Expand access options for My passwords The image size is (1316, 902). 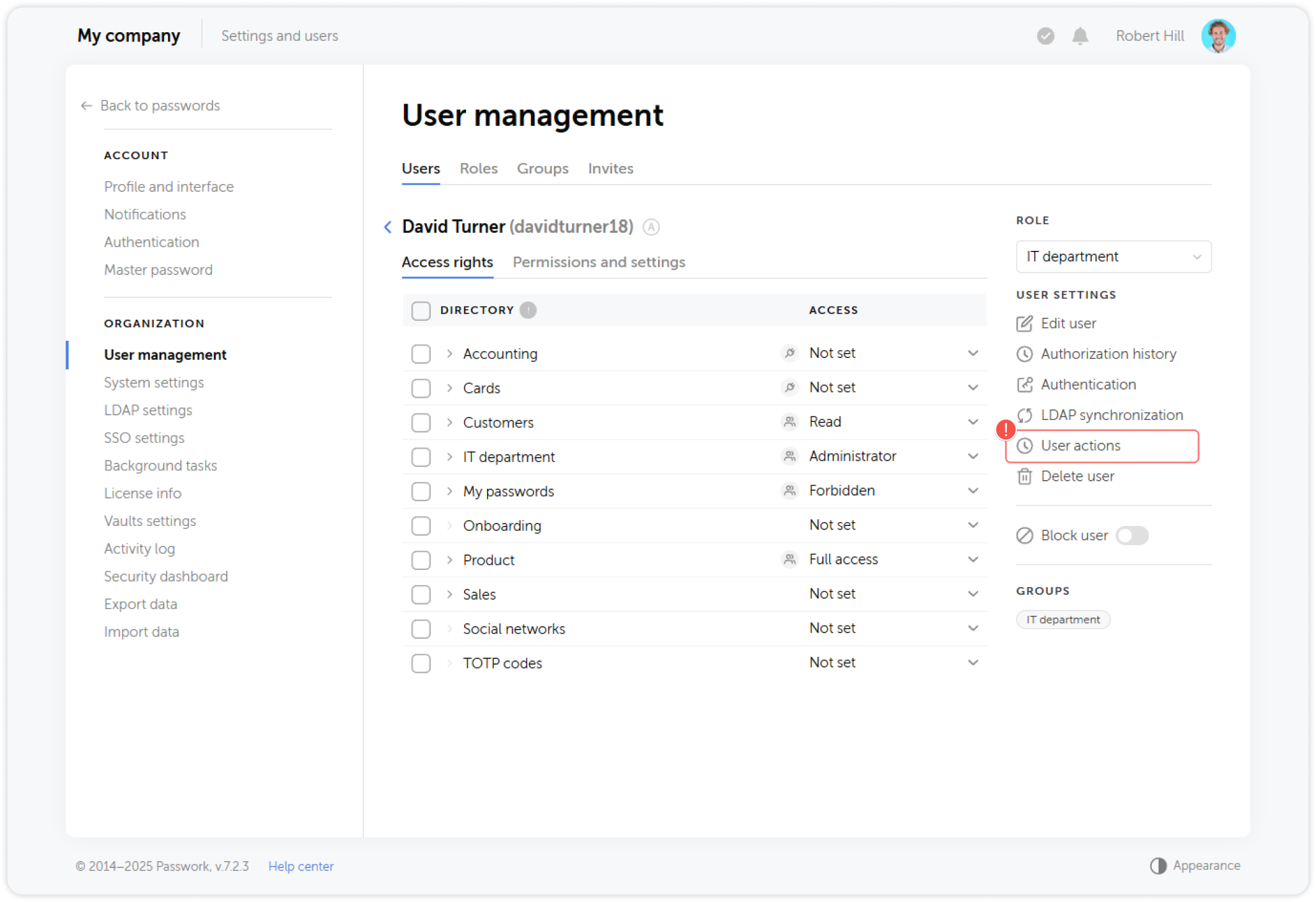tap(973, 490)
